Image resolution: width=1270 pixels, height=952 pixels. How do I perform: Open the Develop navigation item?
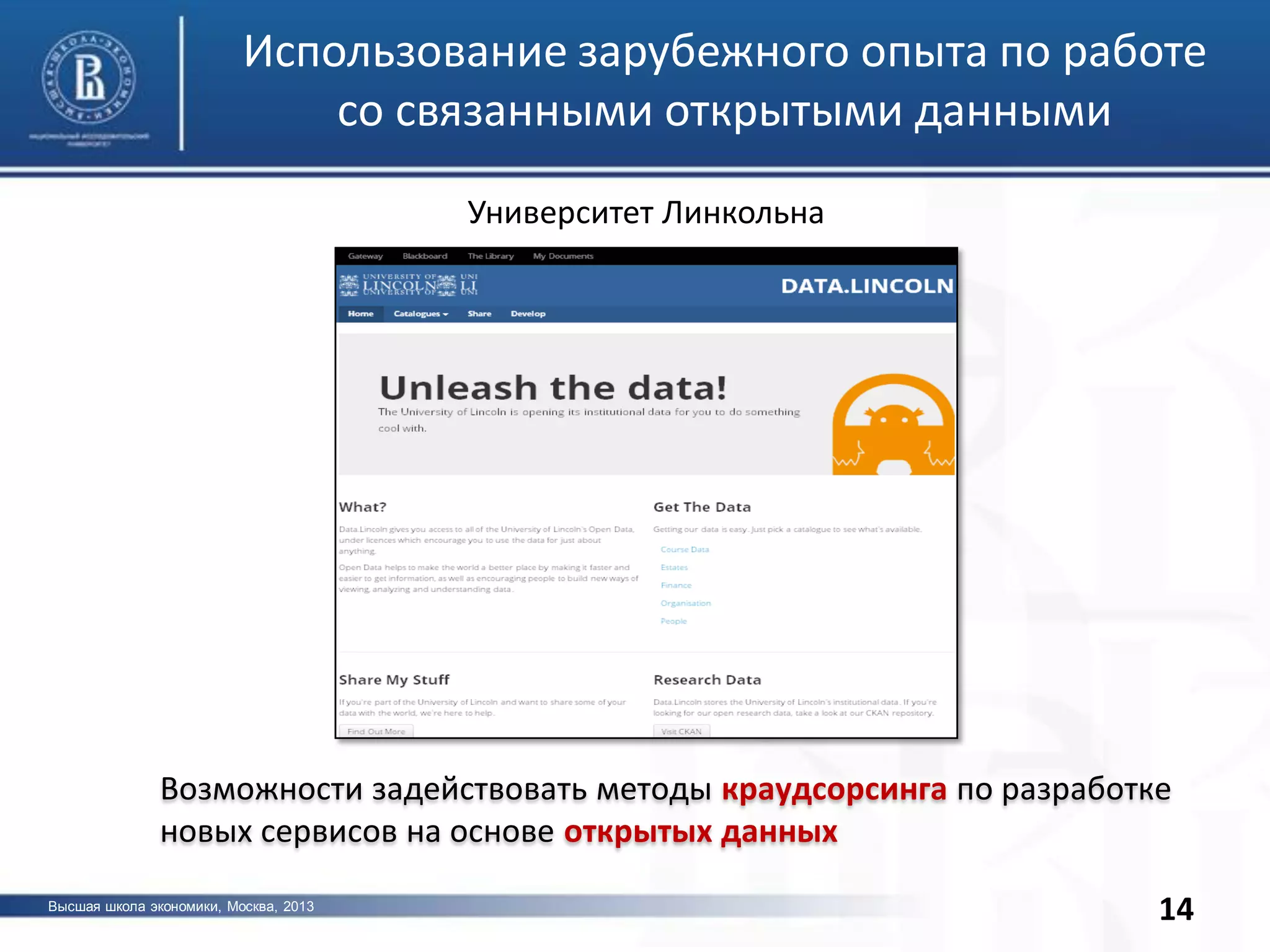528,314
